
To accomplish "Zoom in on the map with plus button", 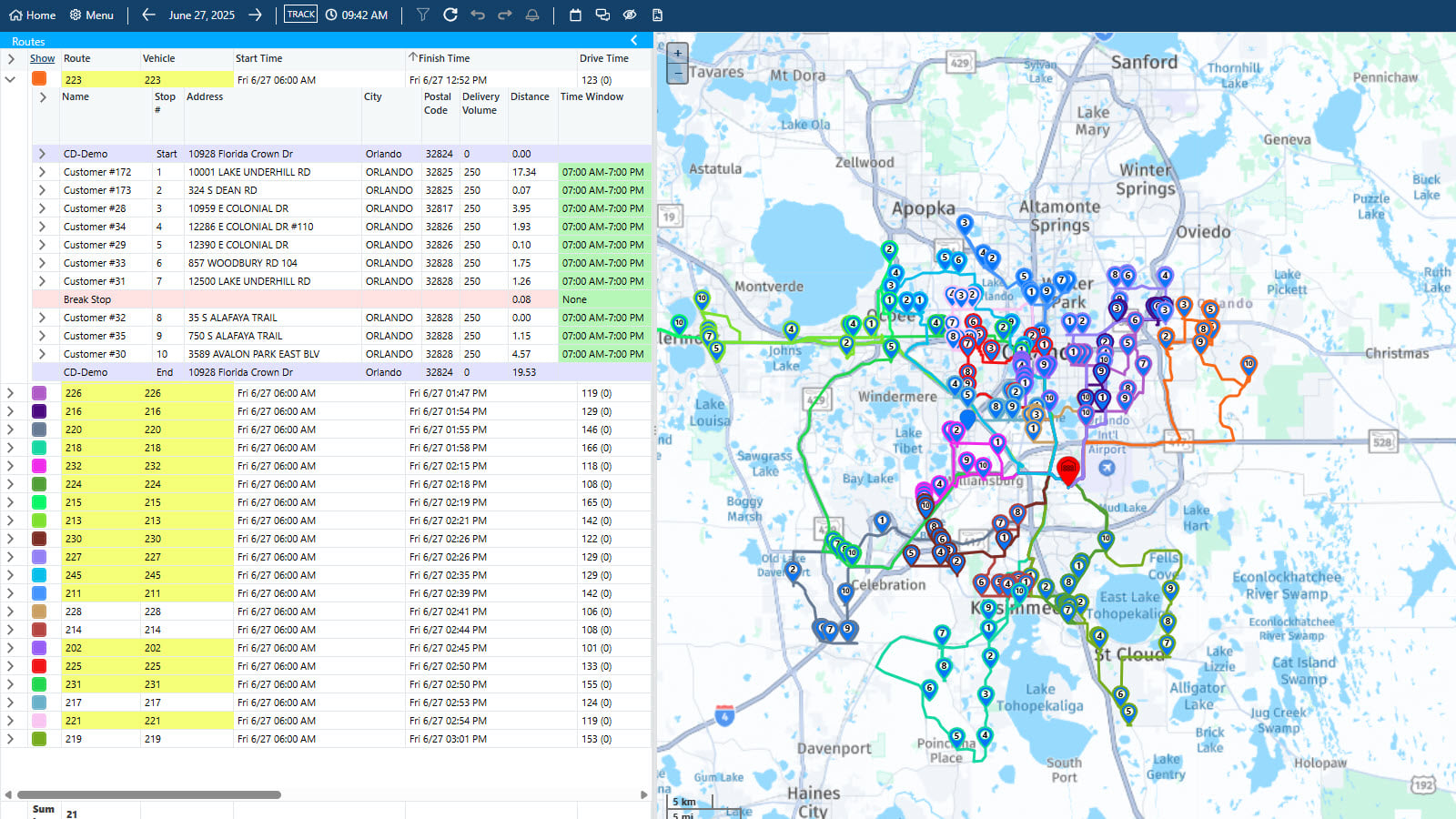I will tap(677, 54).
